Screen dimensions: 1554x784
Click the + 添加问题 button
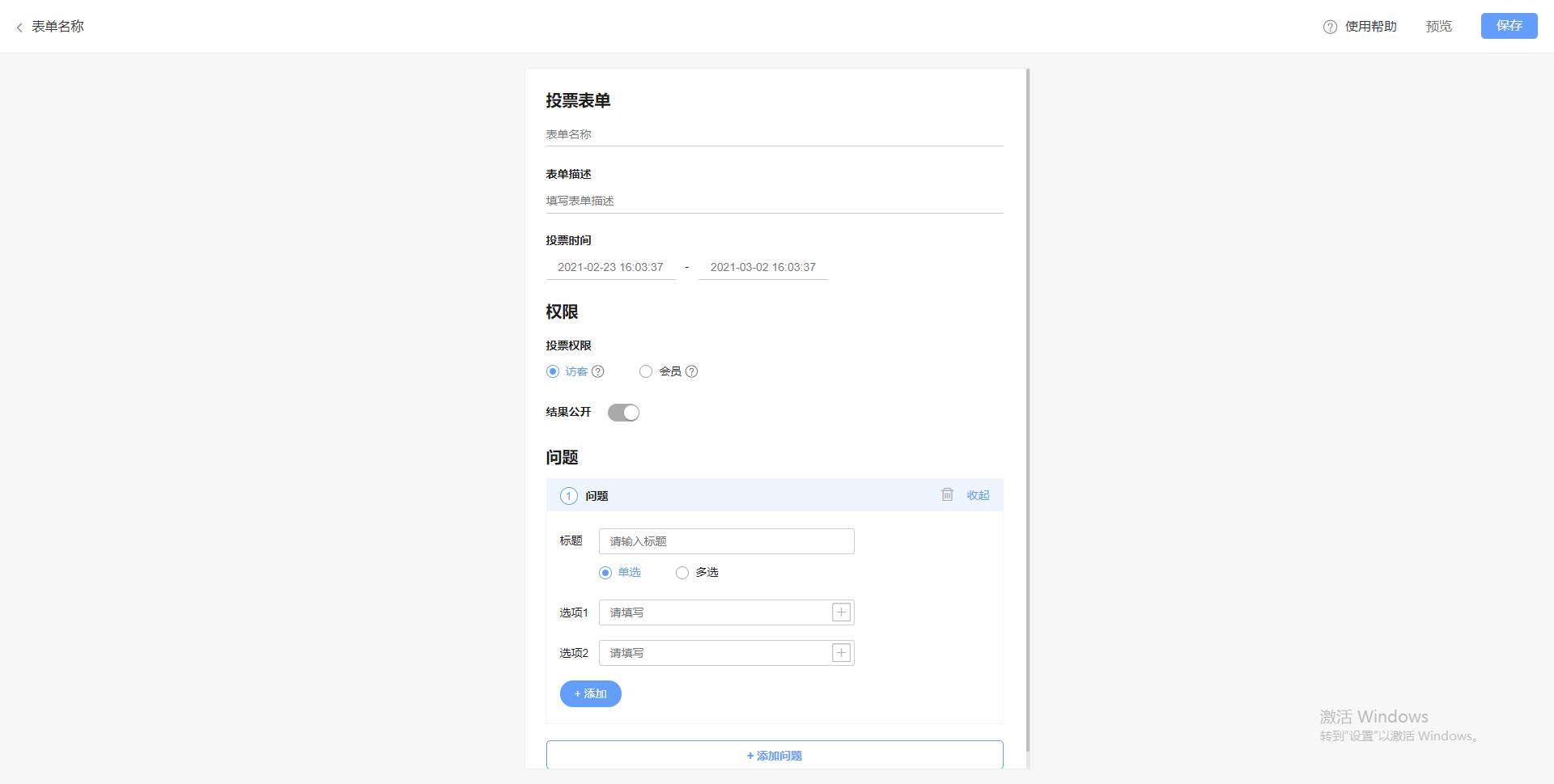point(775,755)
